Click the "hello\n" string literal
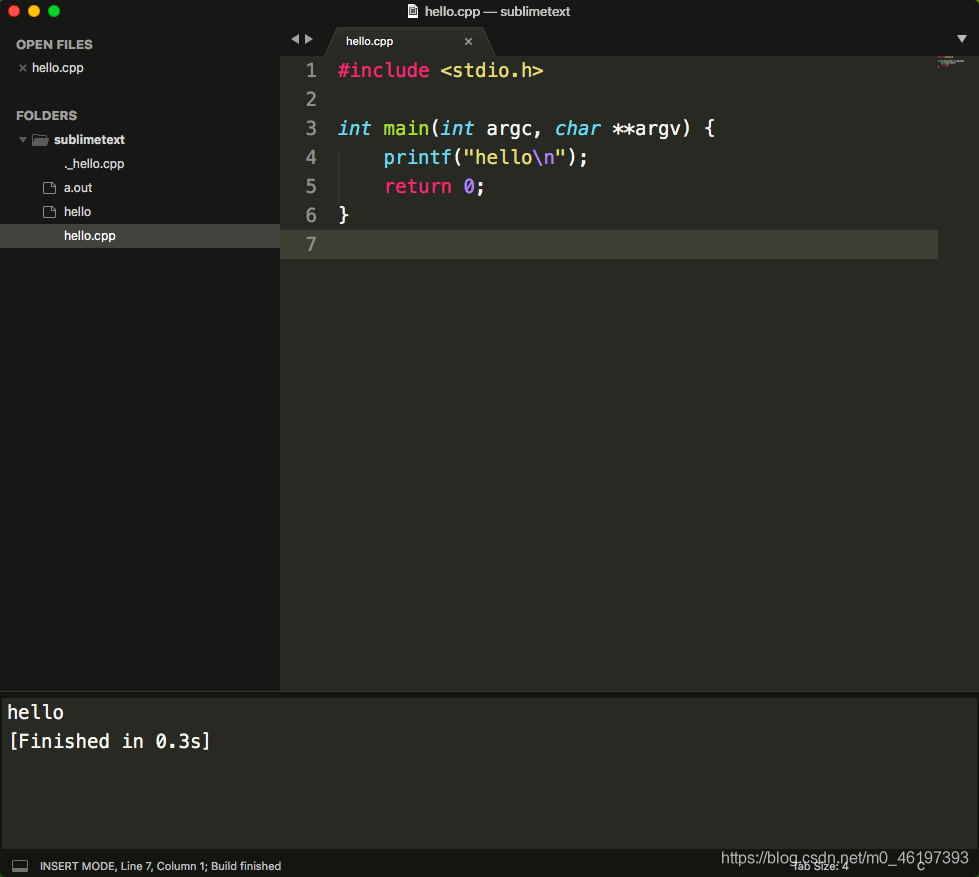This screenshot has height=877, width=979. coord(514,157)
